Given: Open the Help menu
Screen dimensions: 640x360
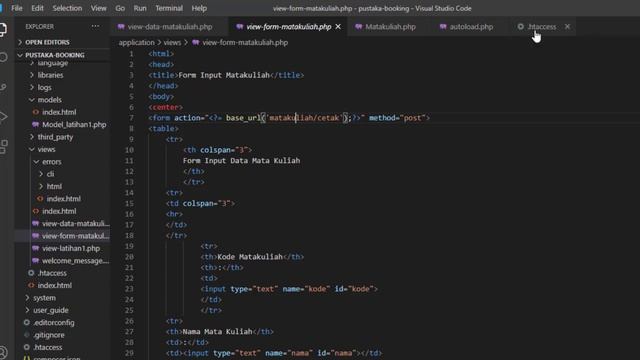Looking at the screenshot, I should 199,8.
